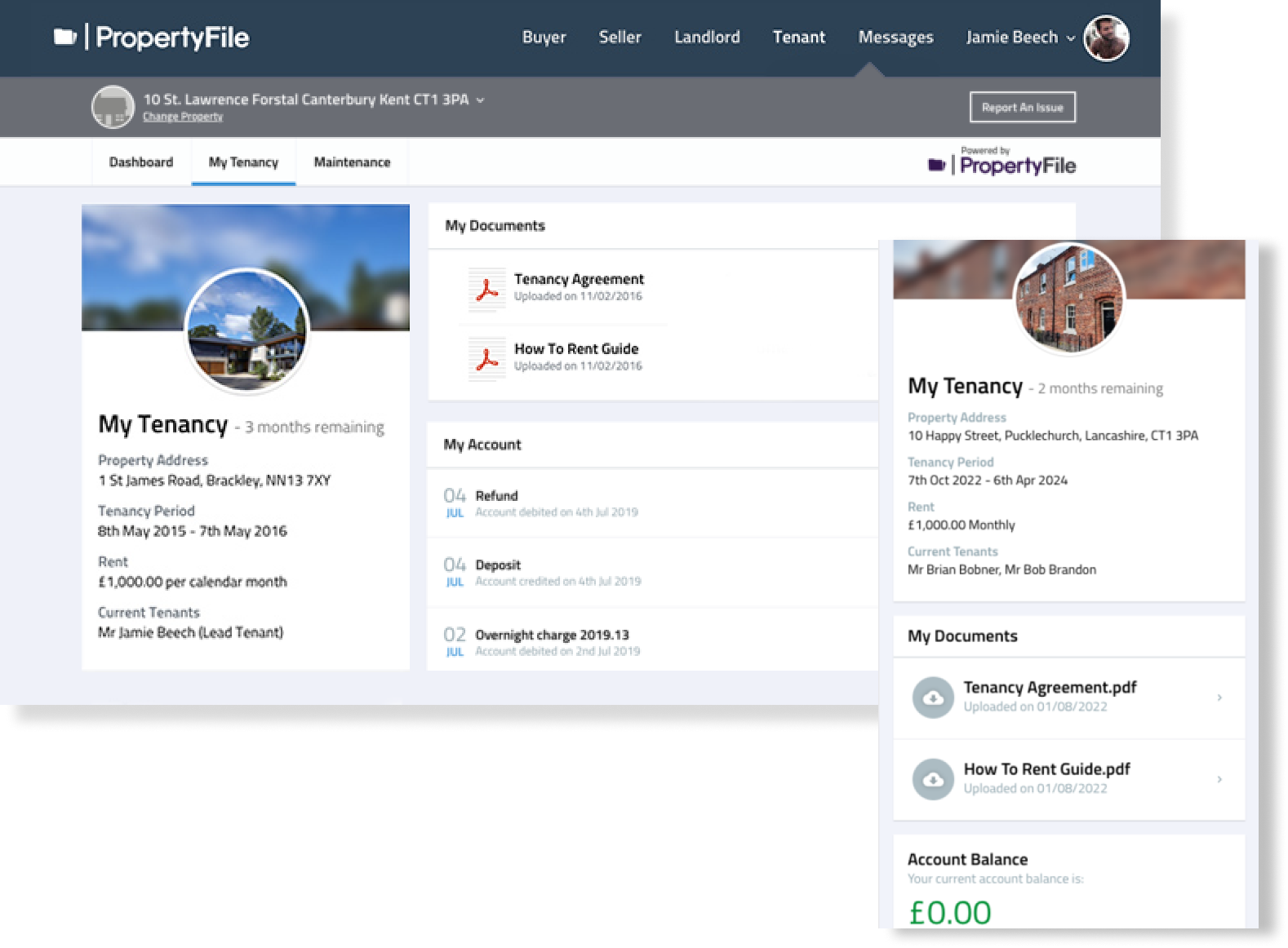This screenshot has height=948, width=1288.
Task: Select the Overnight charge 2019.13 transaction
Action: point(552,635)
